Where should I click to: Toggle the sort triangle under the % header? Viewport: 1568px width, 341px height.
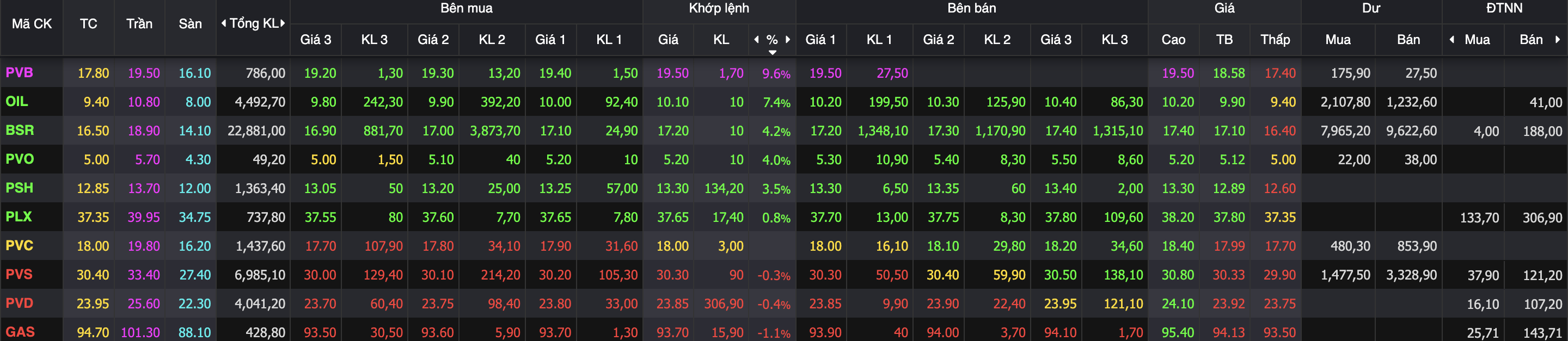point(773,52)
